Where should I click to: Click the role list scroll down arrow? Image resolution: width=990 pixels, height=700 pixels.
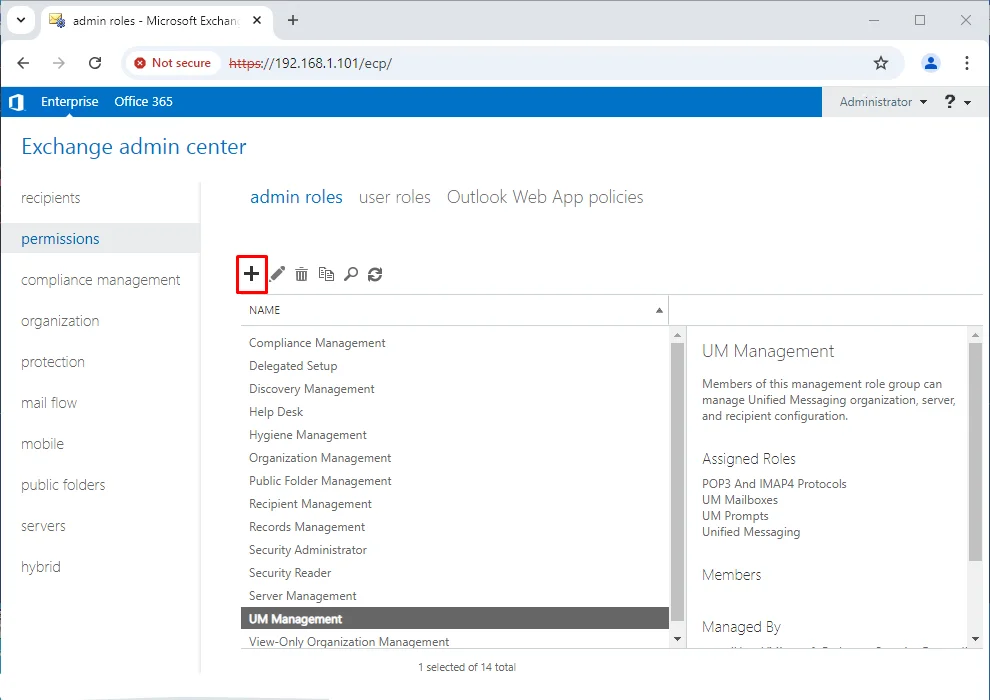pyautogui.click(x=677, y=639)
